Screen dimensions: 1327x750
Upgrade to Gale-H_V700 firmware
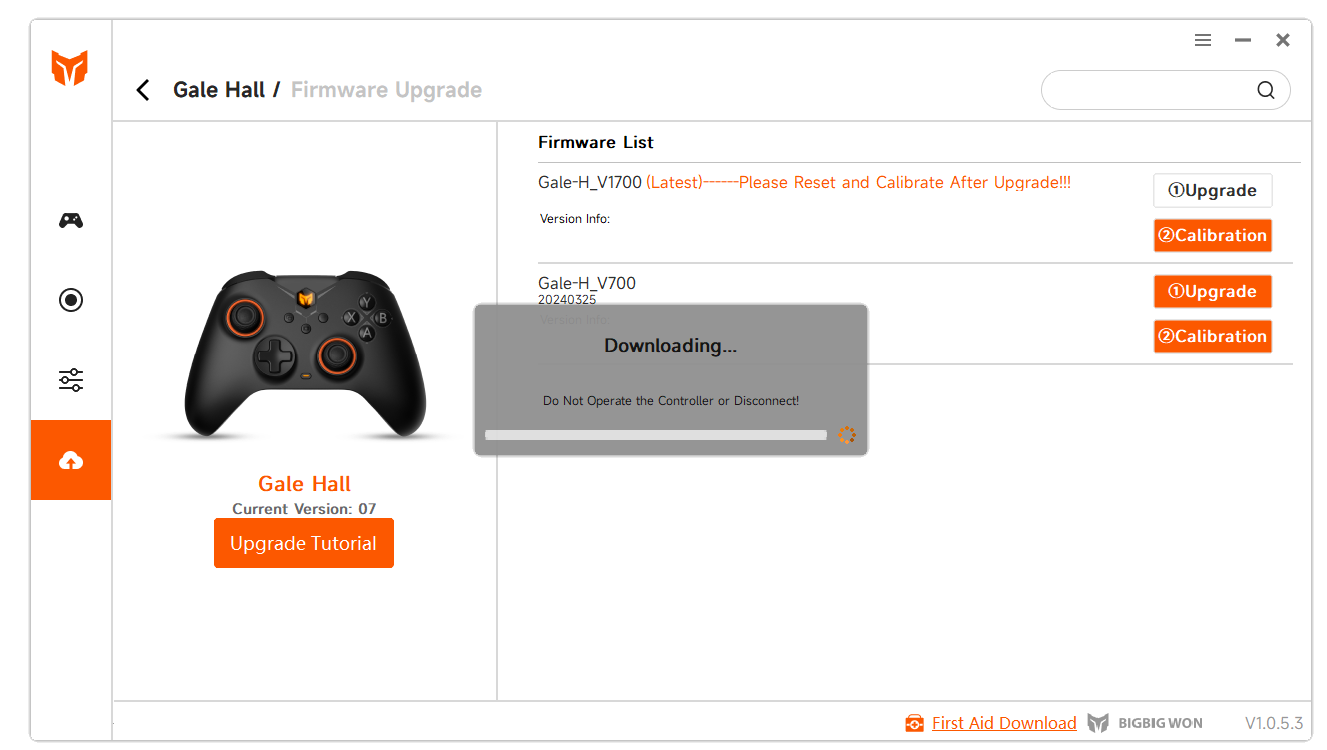[x=1212, y=291]
